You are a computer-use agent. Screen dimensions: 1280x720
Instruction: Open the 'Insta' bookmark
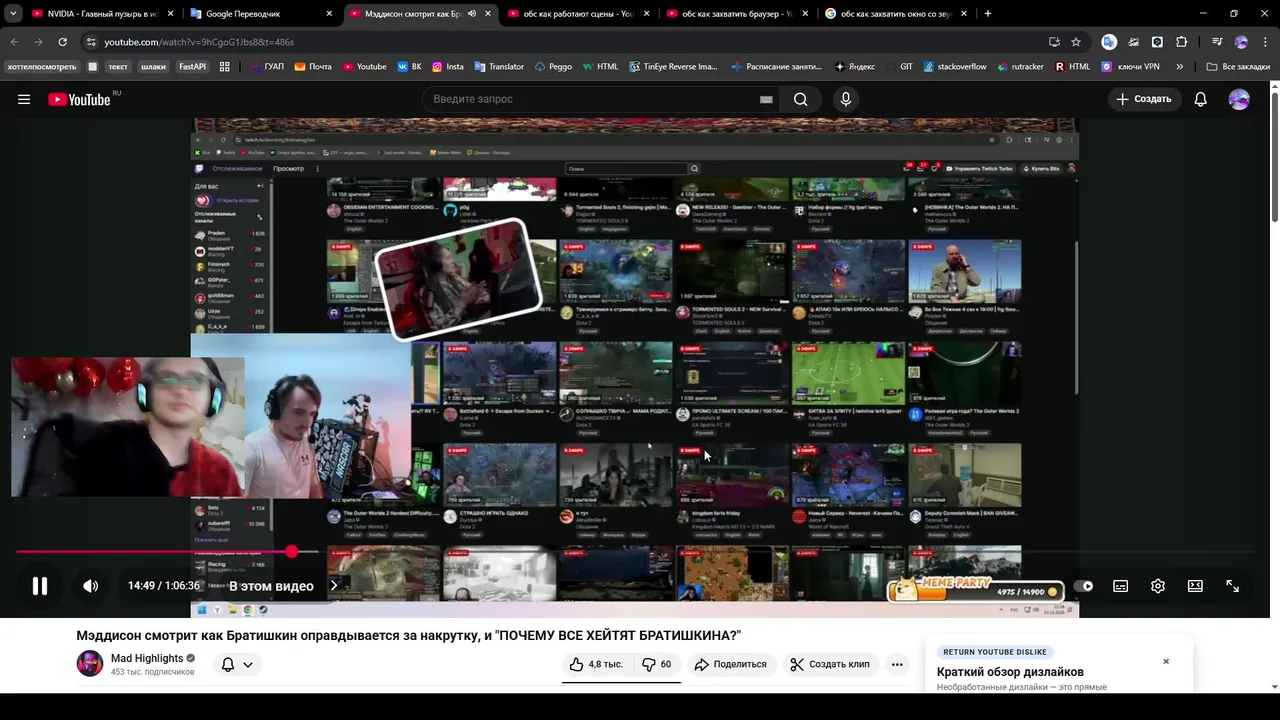click(448, 67)
